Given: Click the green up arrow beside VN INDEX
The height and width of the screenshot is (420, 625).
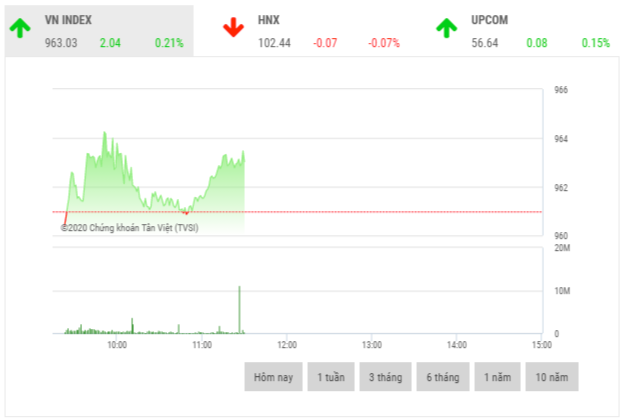Looking at the screenshot, I should pos(20,28).
